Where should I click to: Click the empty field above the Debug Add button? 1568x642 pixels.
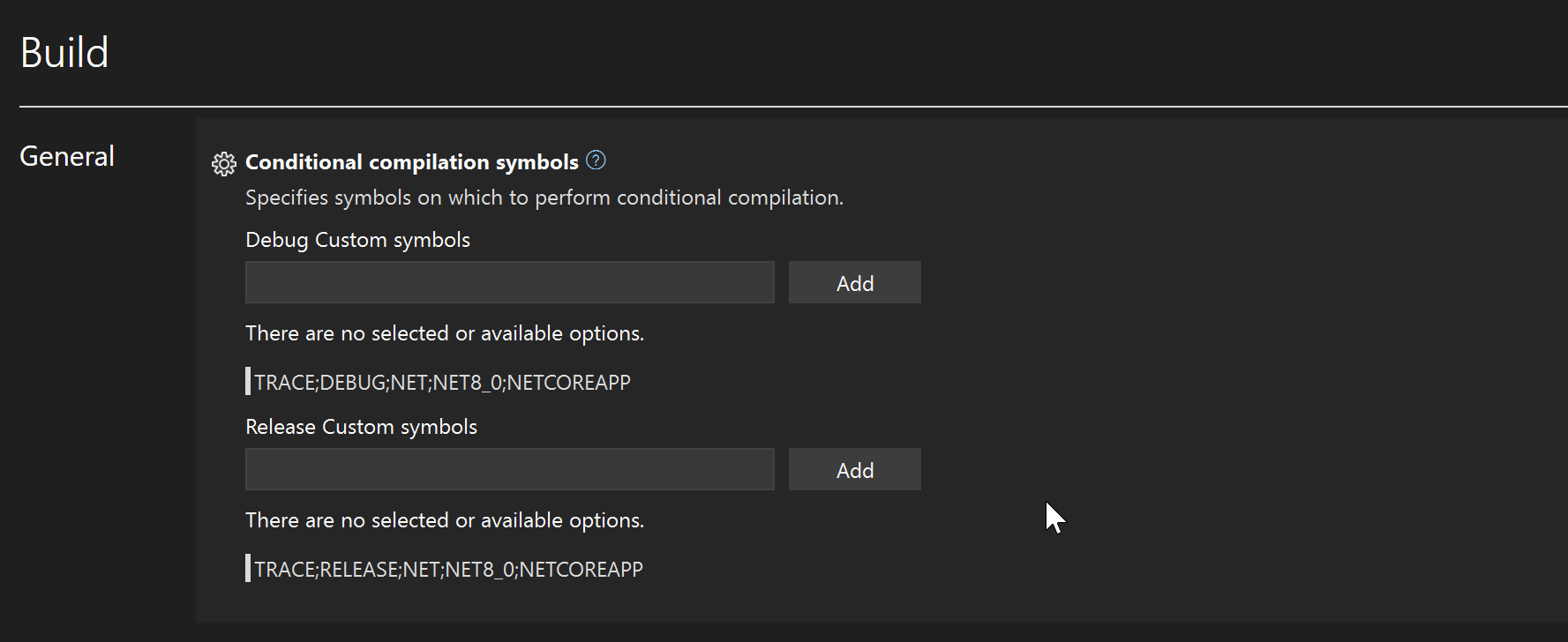509,282
